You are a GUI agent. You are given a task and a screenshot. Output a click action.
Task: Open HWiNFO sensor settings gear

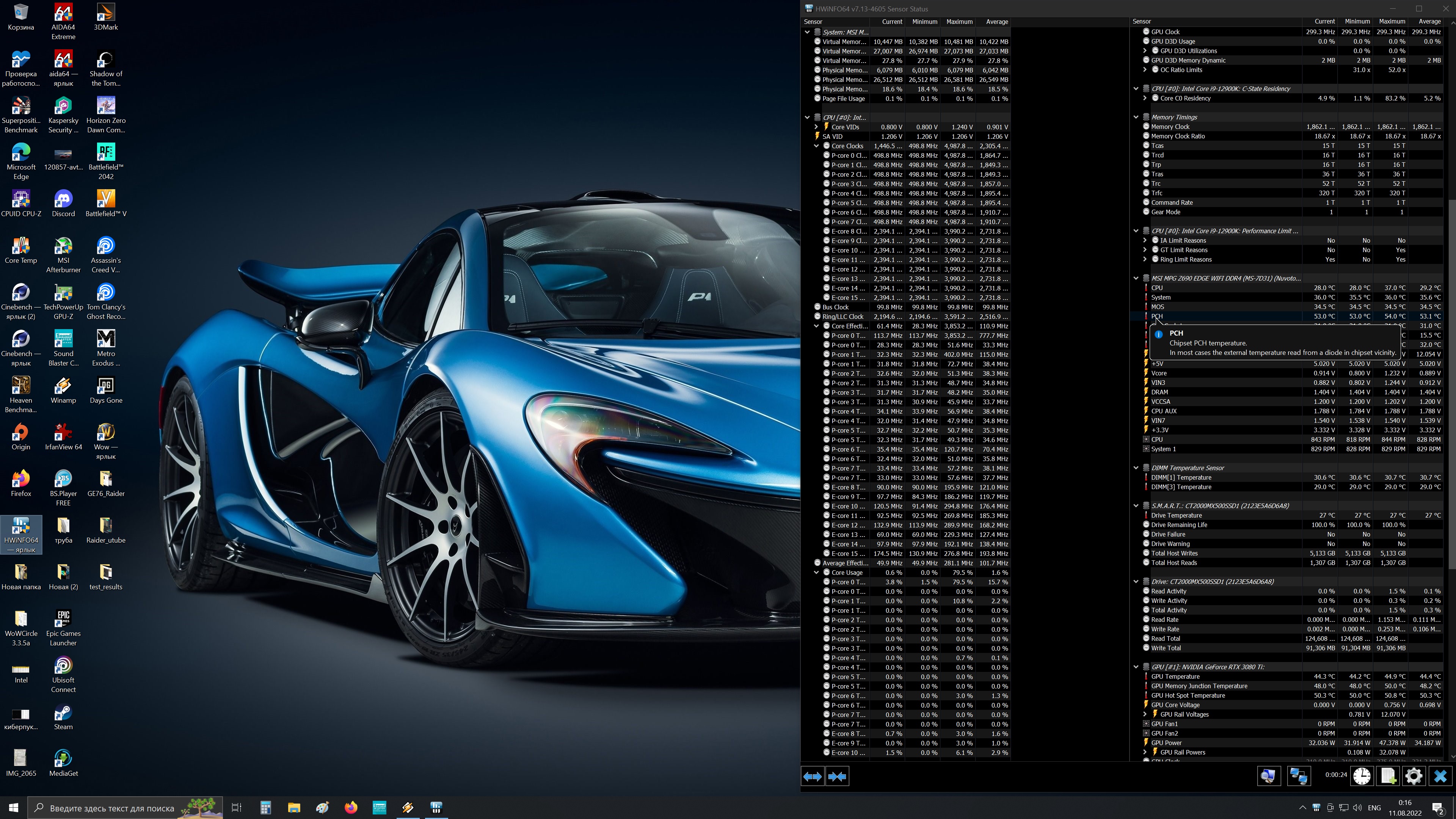click(x=1414, y=776)
